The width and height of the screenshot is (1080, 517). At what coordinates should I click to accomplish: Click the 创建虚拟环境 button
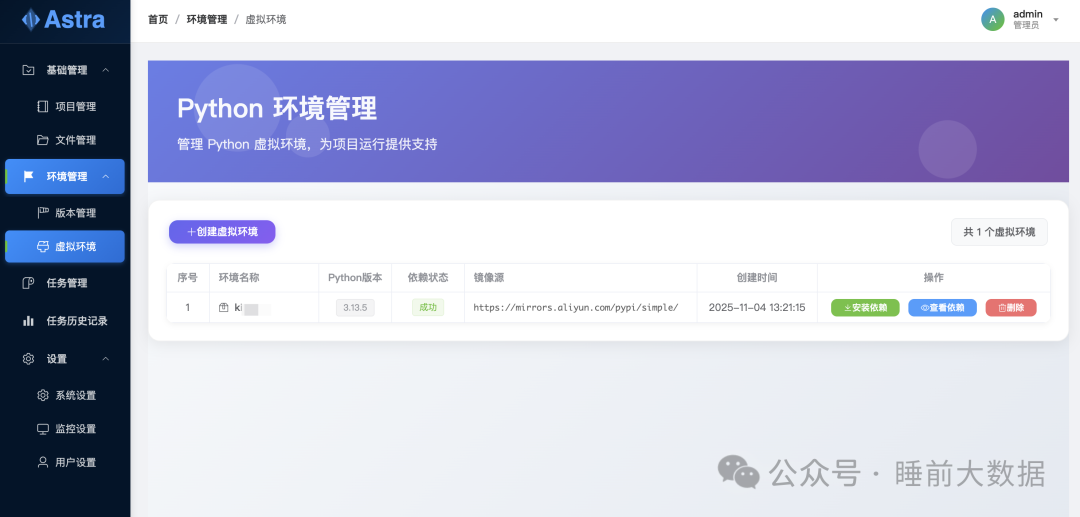[x=222, y=232]
